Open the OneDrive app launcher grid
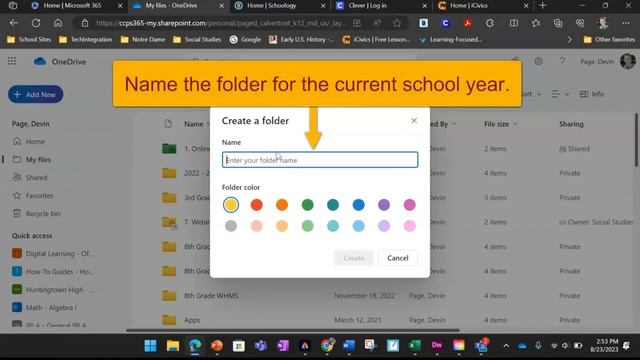 (x=12, y=61)
